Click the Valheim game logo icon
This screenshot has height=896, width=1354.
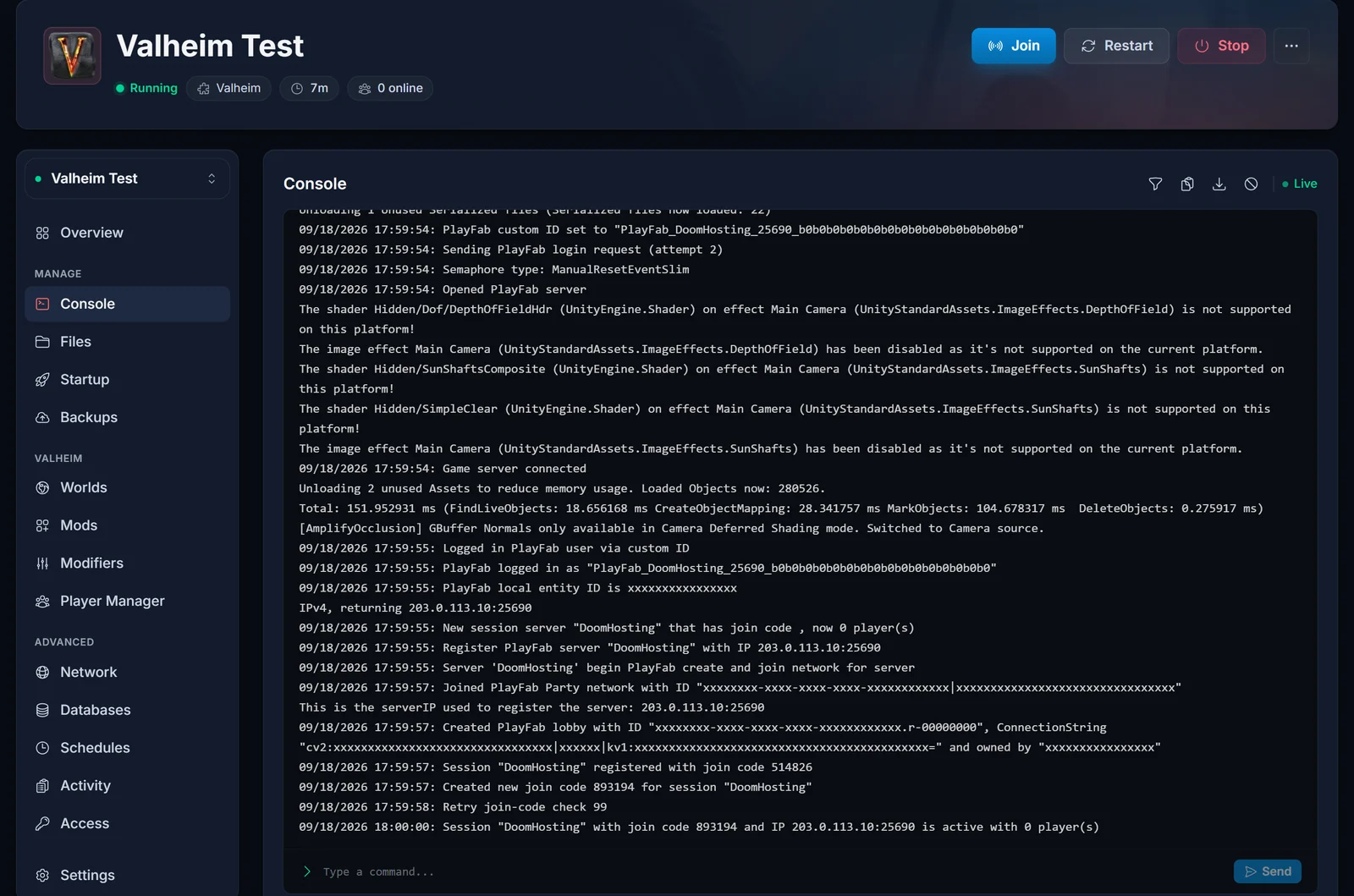tap(72, 56)
